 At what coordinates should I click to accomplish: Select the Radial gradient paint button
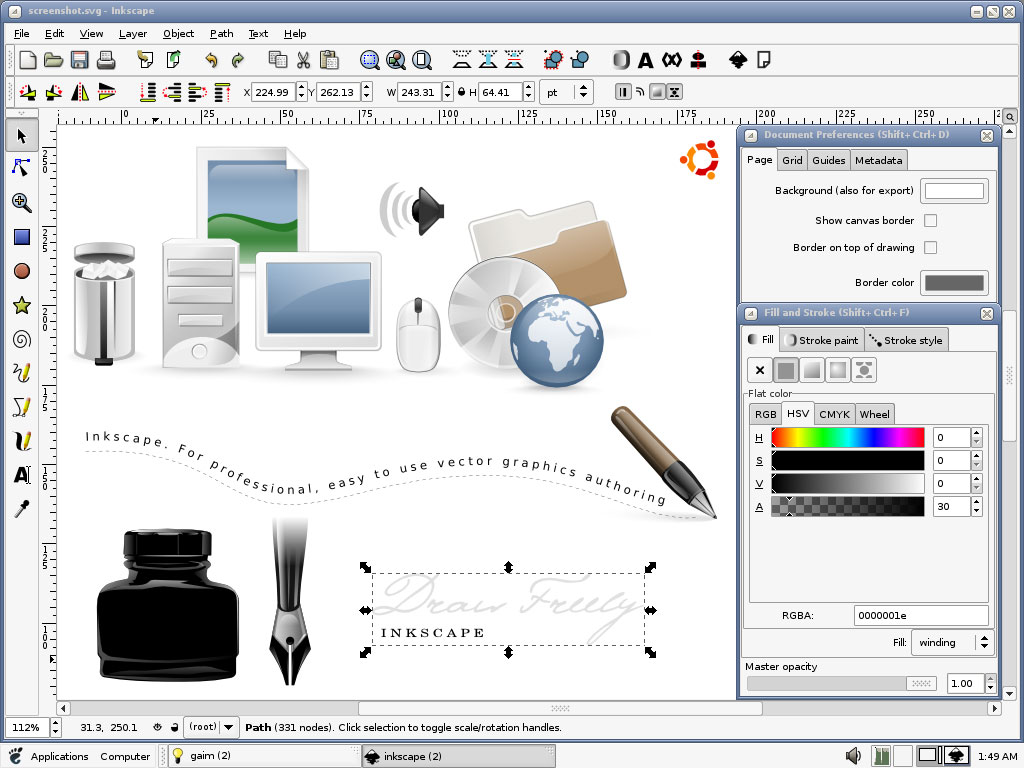click(838, 370)
